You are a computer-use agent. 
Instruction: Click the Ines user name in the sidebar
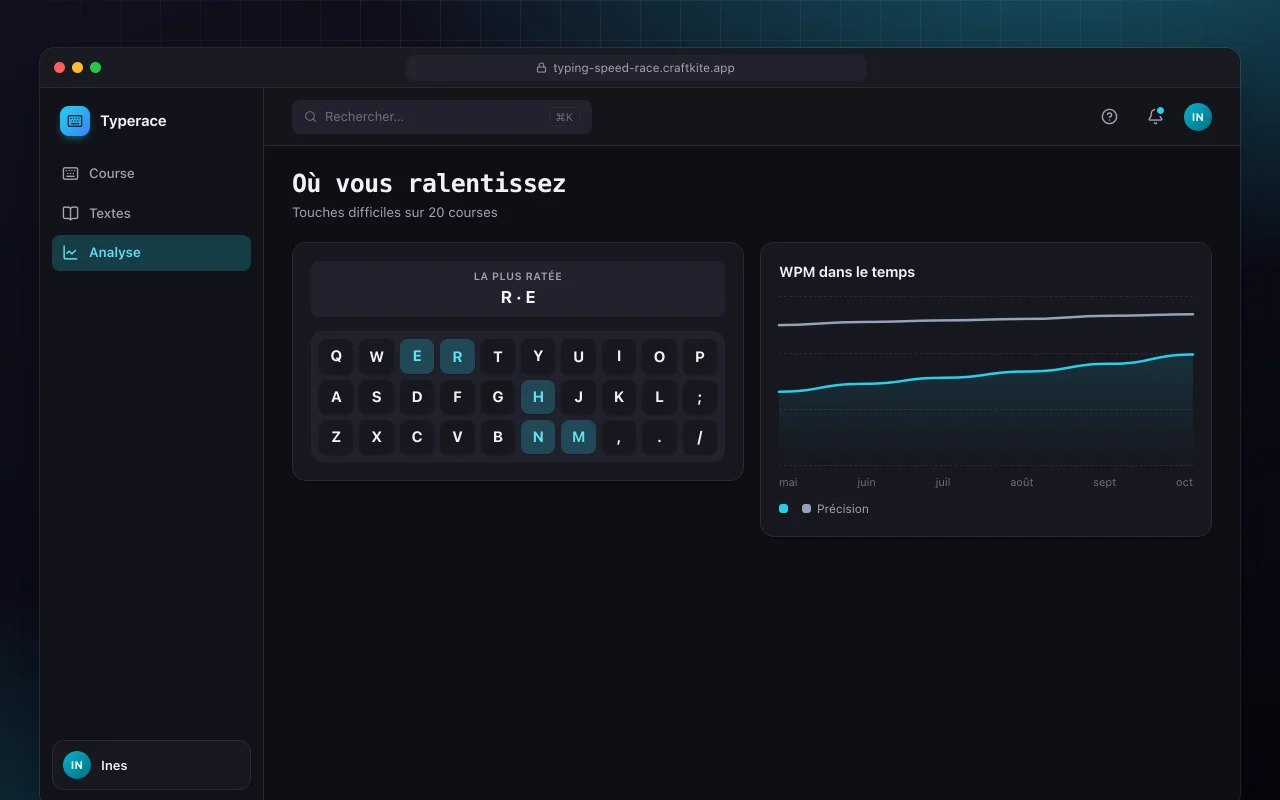click(x=114, y=765)
